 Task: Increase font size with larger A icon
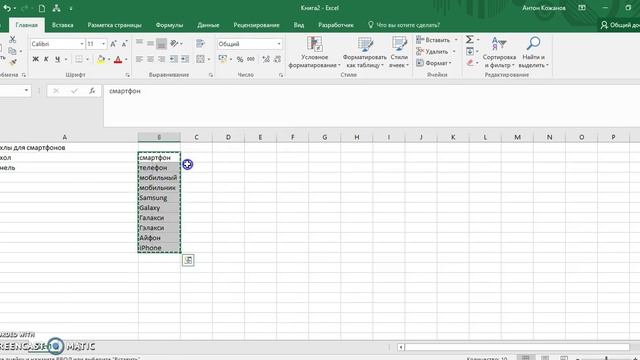pyautogui.click(x=113, y=44)
